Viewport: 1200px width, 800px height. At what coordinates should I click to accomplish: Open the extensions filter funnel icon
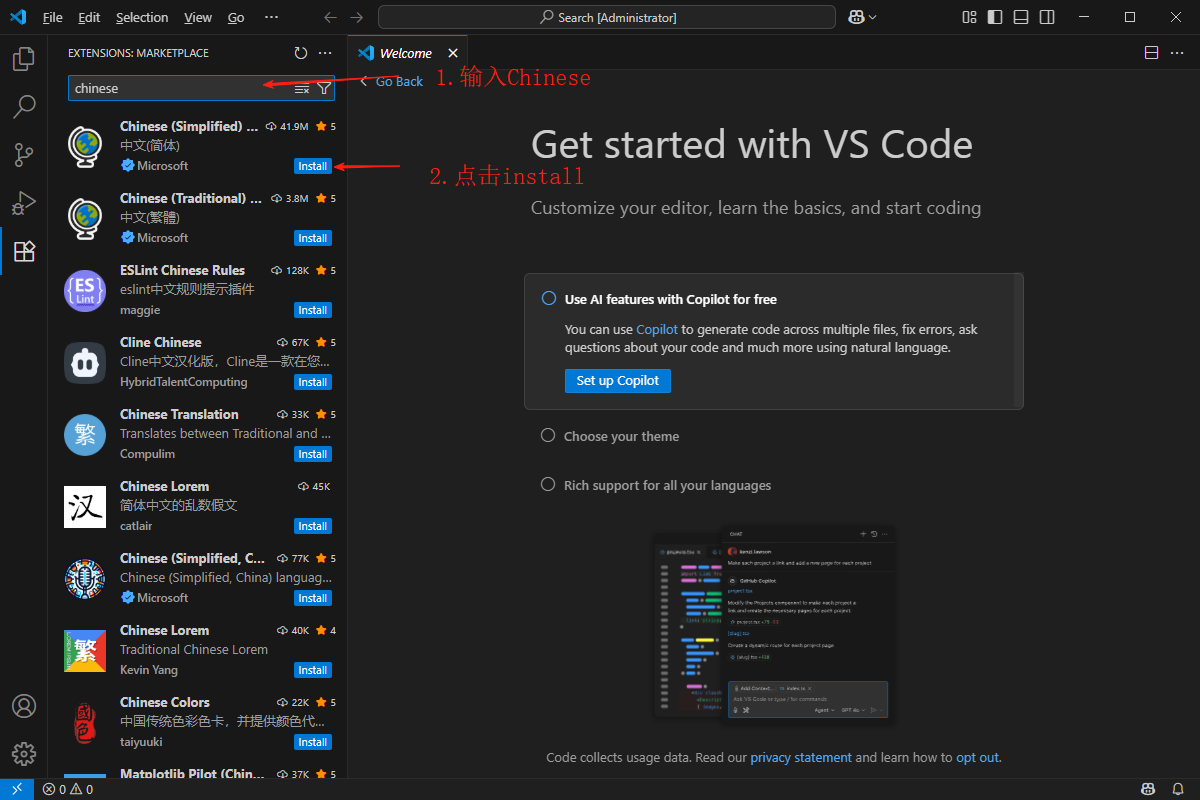(x=324, y=89)
